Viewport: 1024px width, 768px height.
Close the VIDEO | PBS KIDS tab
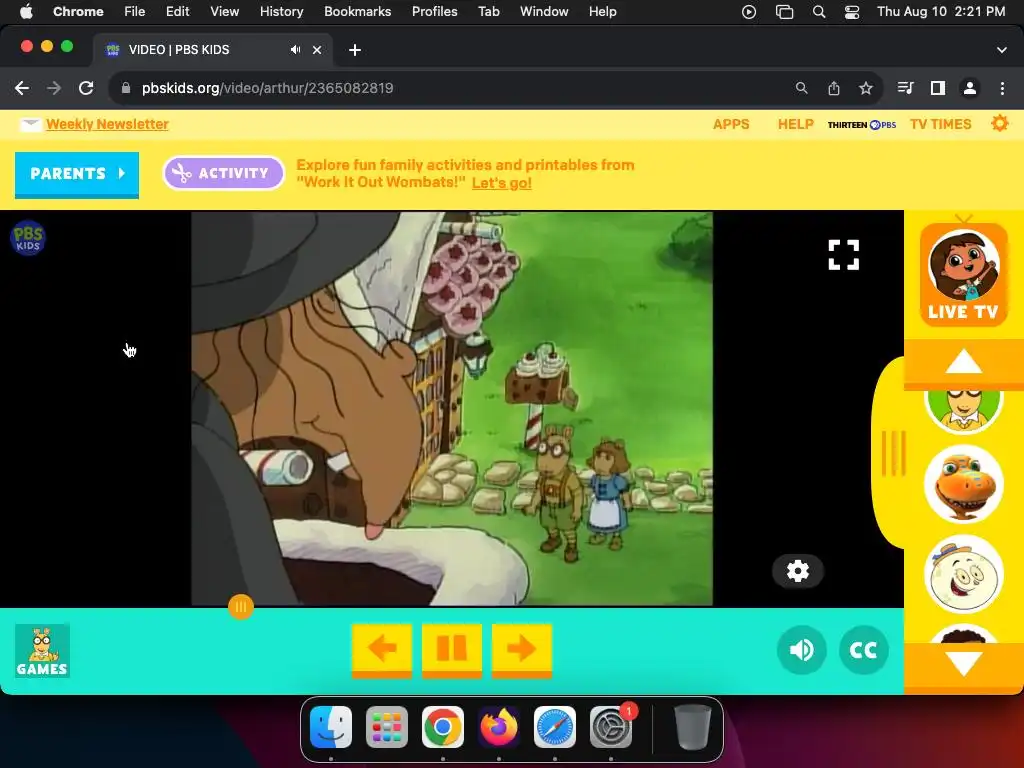pyautogui.click(x=317, y=50)
